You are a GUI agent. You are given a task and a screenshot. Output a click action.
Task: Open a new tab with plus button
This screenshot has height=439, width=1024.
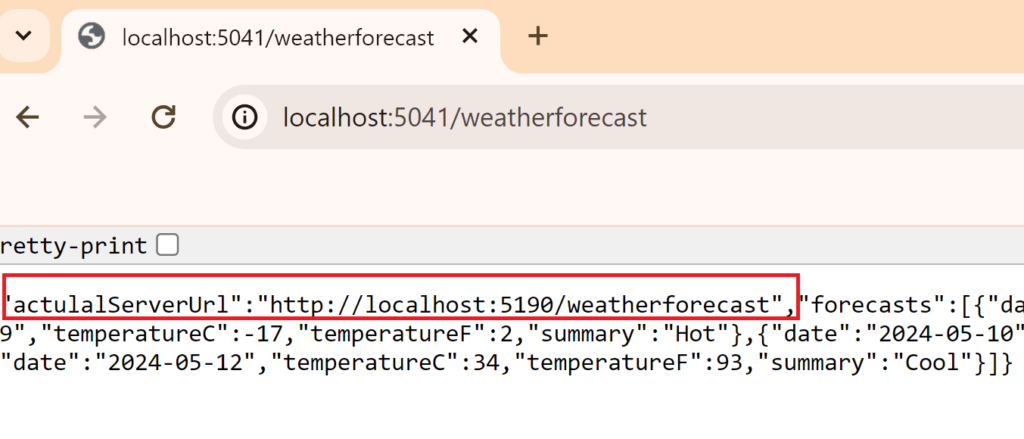(x=538, y=36)
